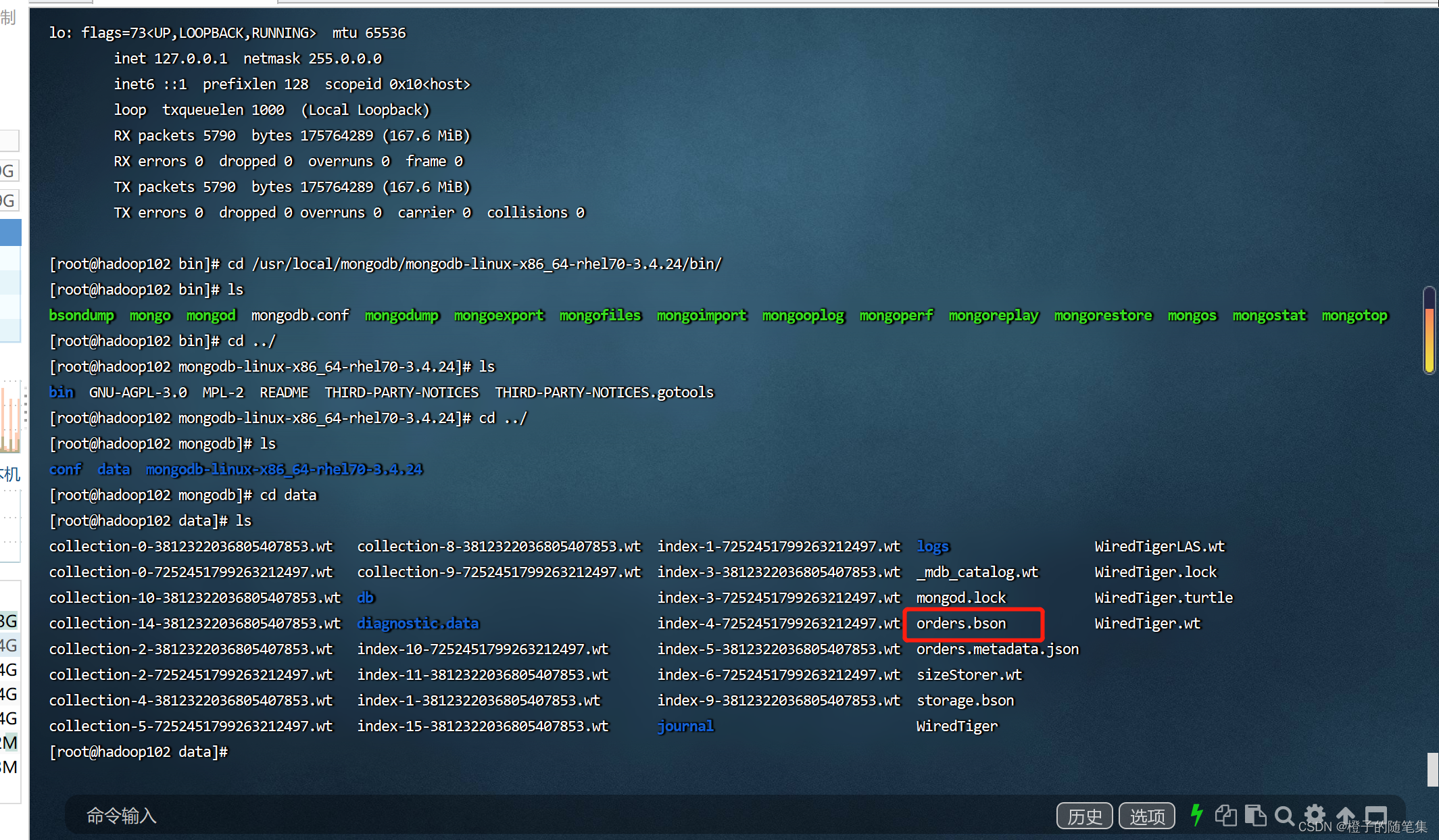The image size is (1439, 840).
Task: Click the green mongooplog executable name
Action: pos(803,315)
